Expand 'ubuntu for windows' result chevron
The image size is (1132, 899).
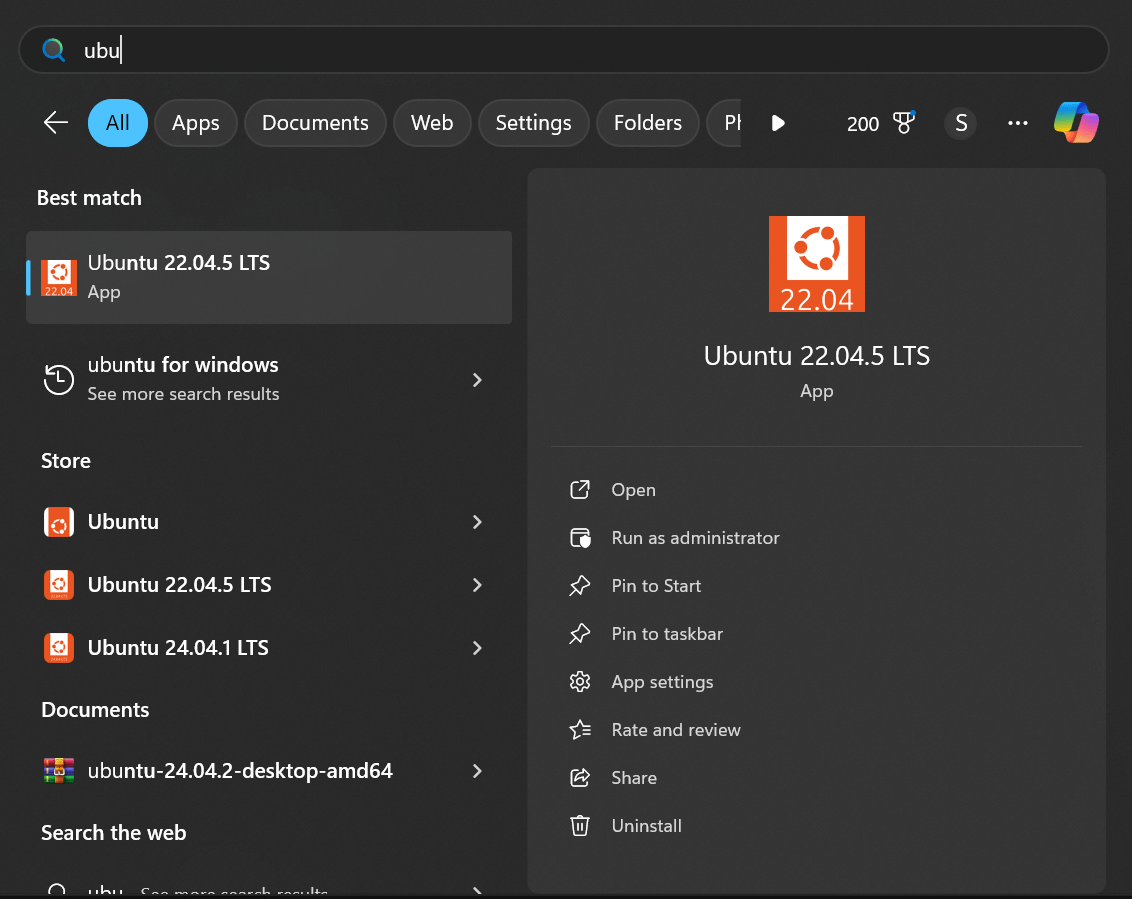(476, 380)
